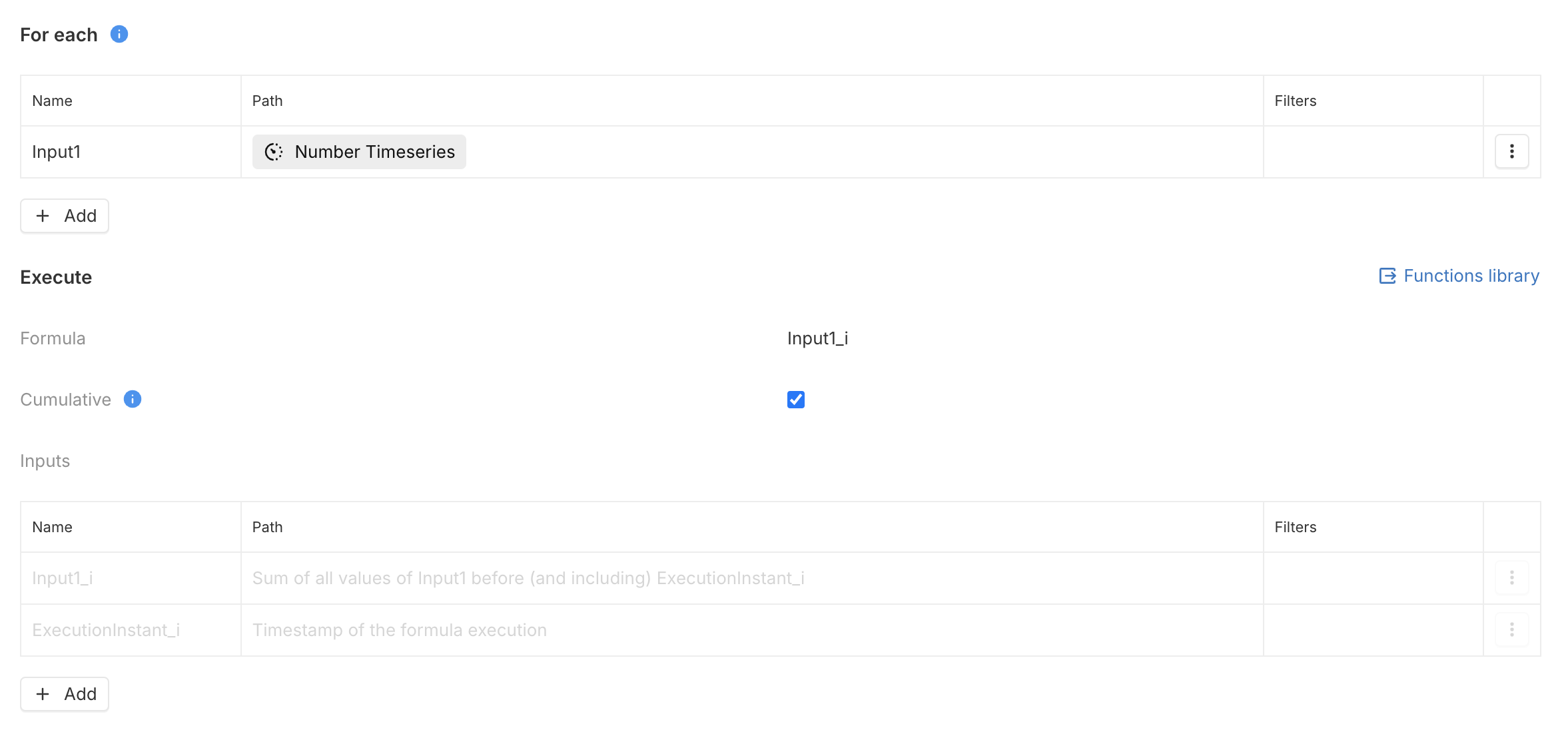Add a new For each variable
Image resolution: width=1568 pixels, height=730 pixels.
pyautogui.click(x=64, y=216)
